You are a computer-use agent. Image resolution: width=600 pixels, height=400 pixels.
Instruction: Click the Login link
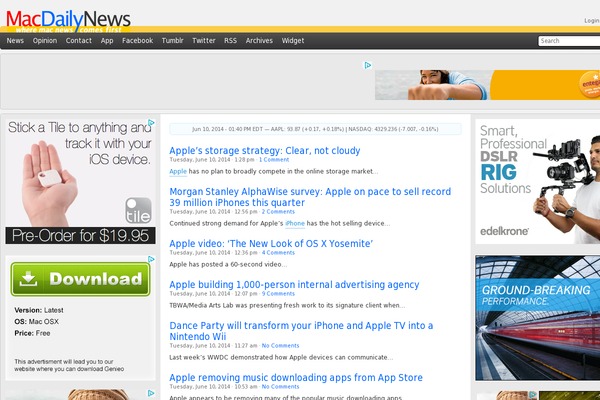[592, 21]
